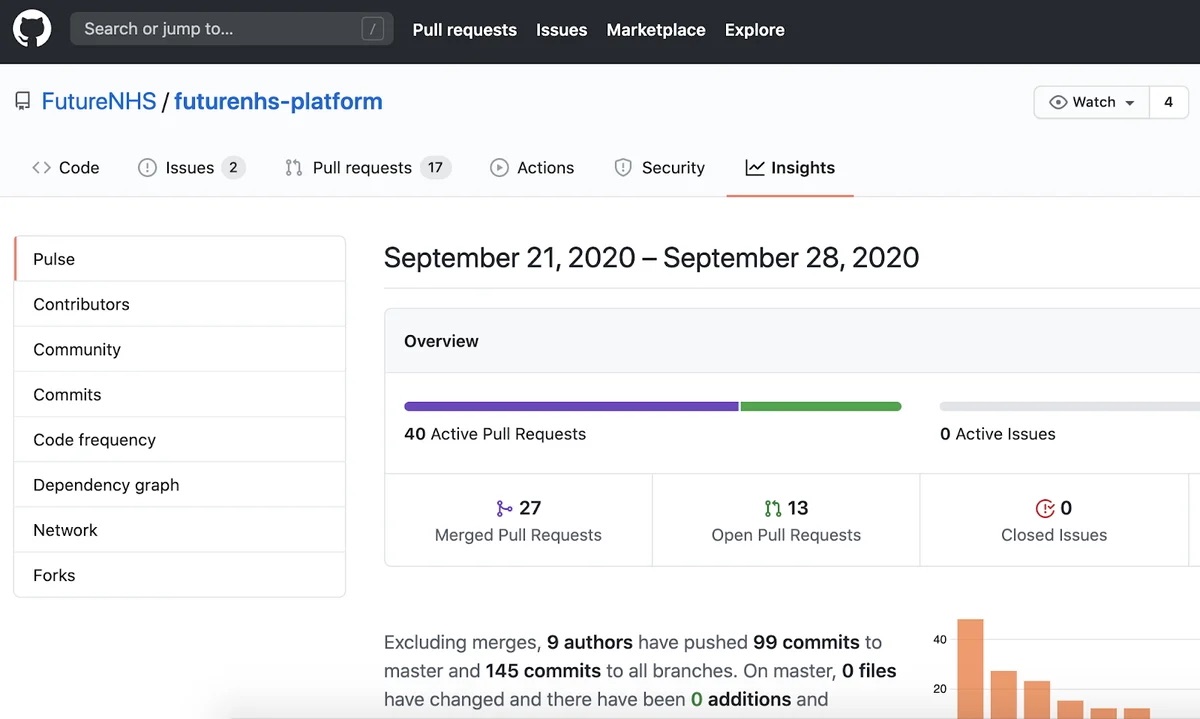
Task: Open Community in the sidebar
Action: click(x=180, y=349)
